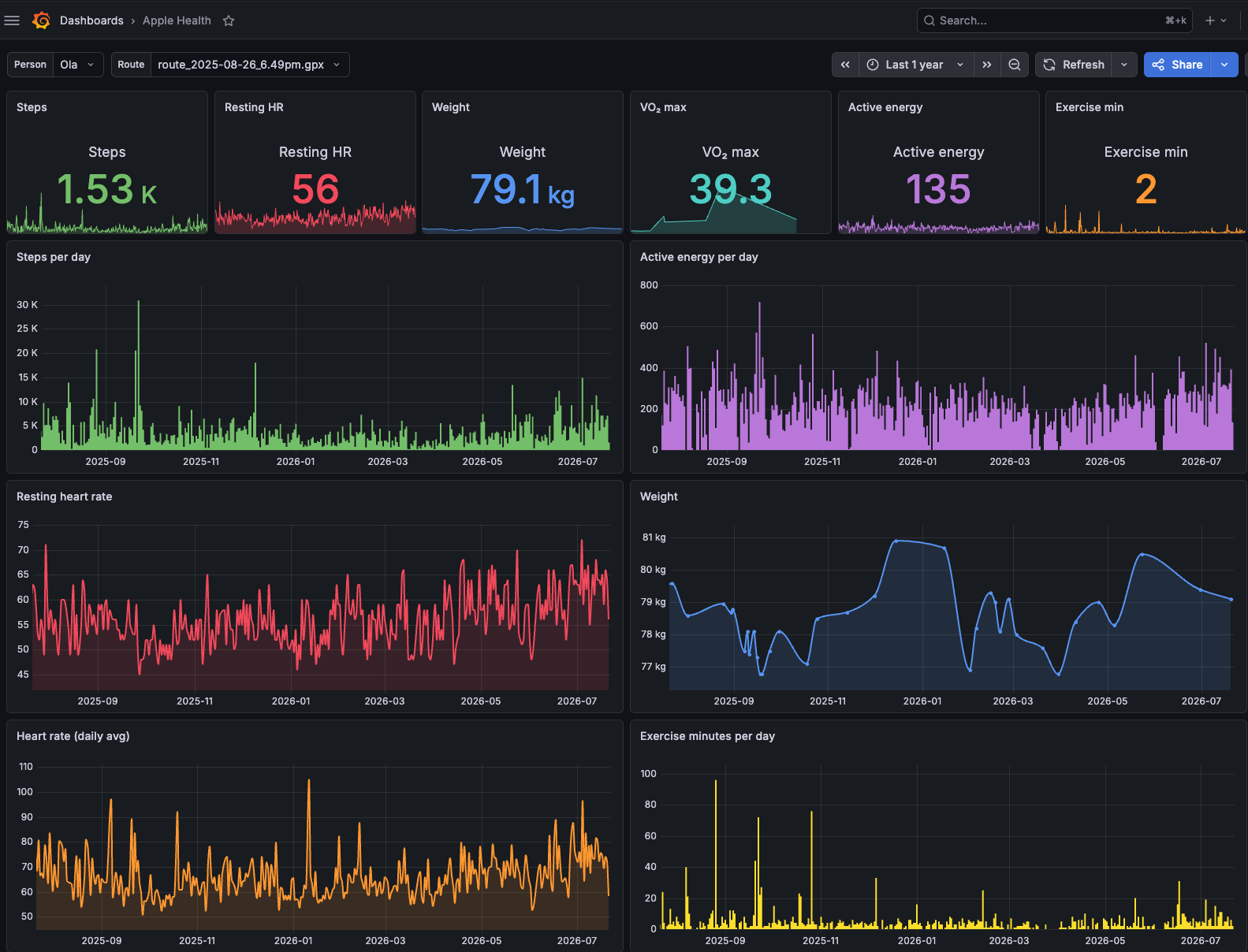Select the Active energy stat panel title

885,107
